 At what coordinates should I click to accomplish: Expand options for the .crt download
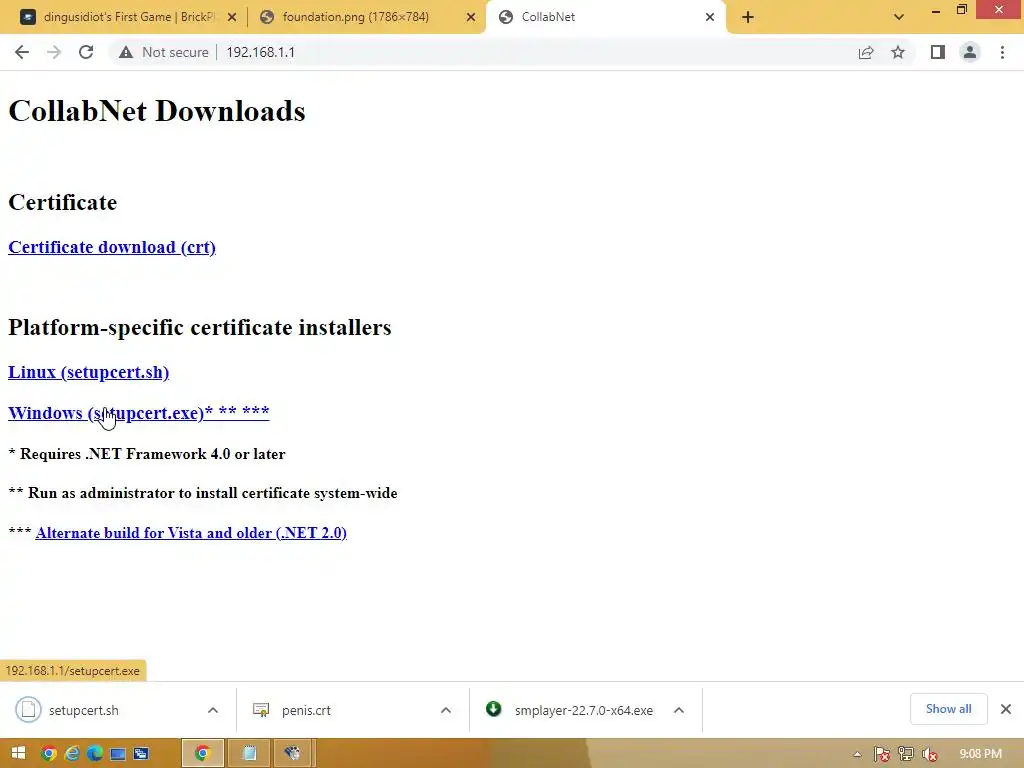(x=446, y=710)
